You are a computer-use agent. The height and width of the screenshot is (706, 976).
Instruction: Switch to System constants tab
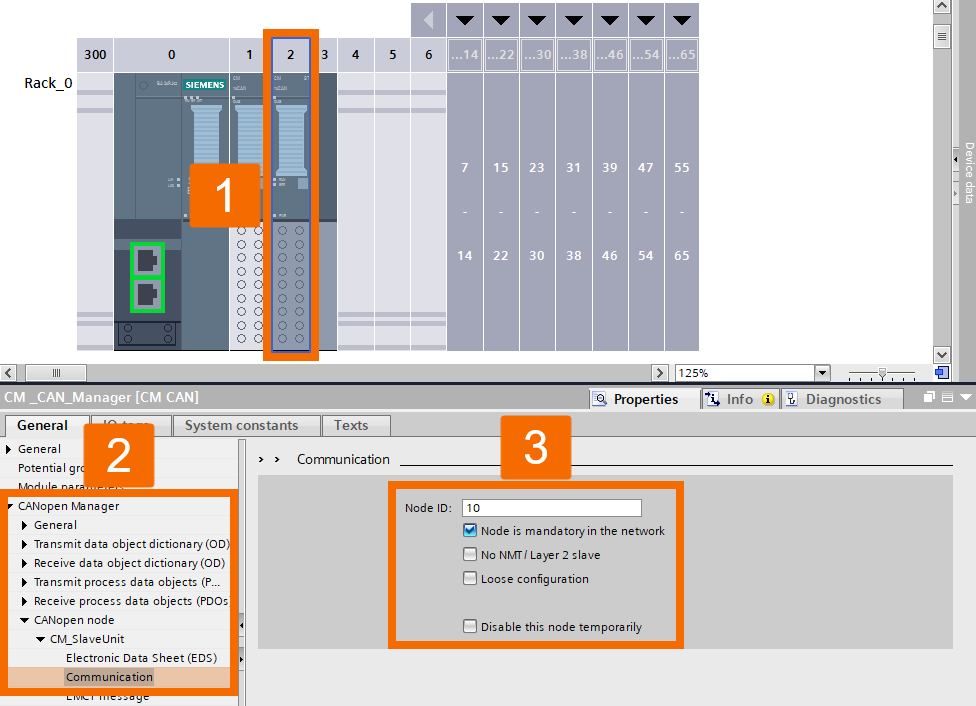click(247, 425)
